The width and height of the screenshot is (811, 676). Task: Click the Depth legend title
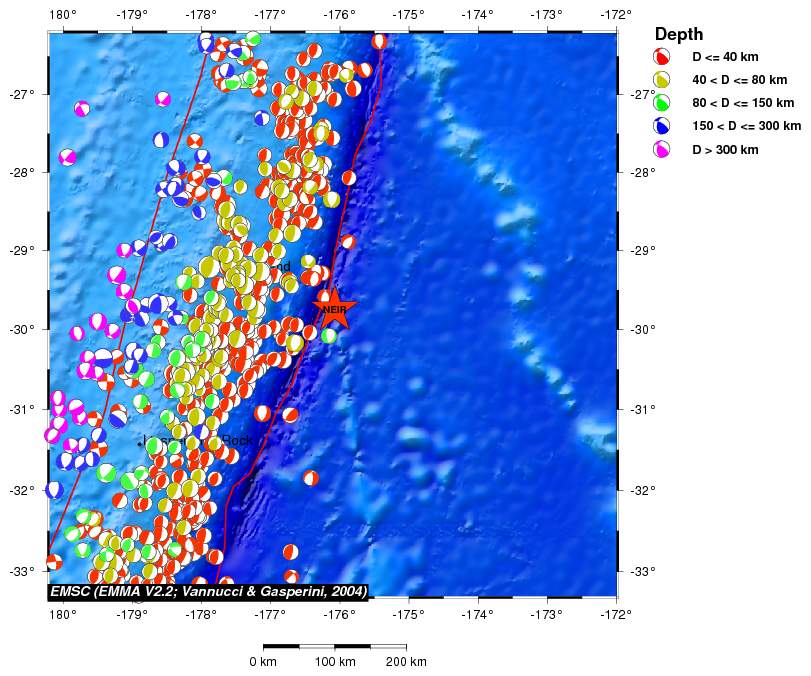click(x=678, y=34)
